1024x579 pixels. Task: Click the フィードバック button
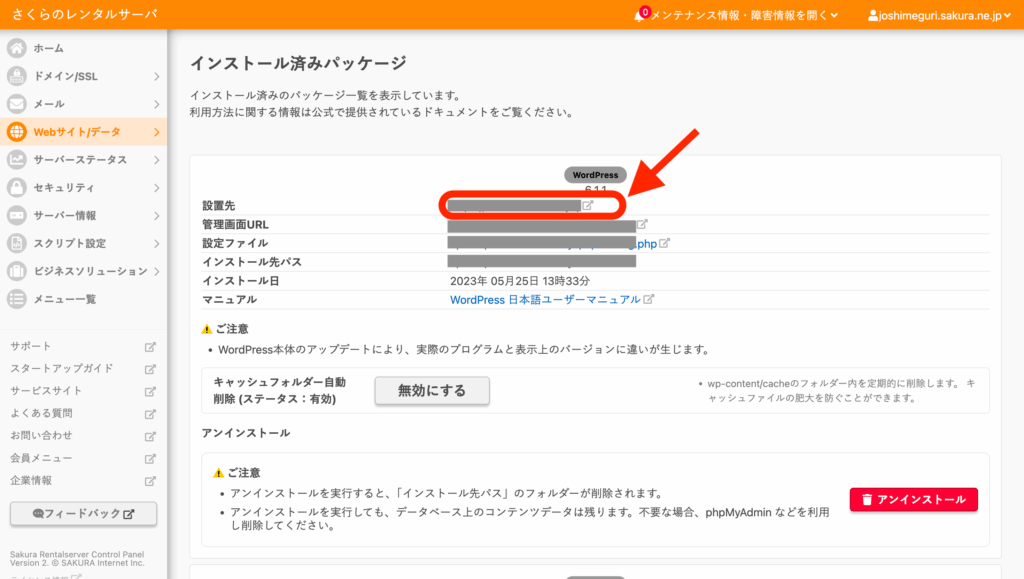(x=83, y=514)
